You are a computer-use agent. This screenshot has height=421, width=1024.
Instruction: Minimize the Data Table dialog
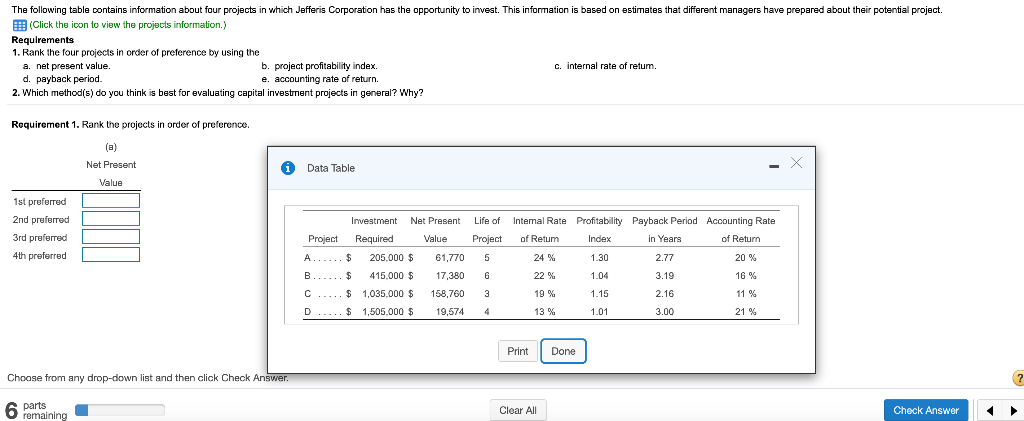coord(774,168)
